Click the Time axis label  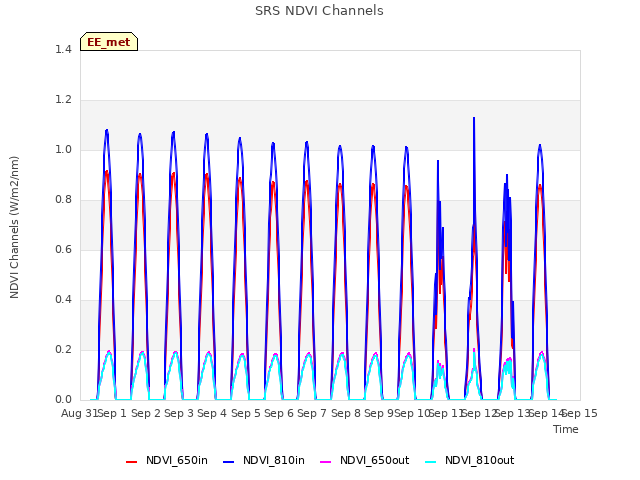566,429
